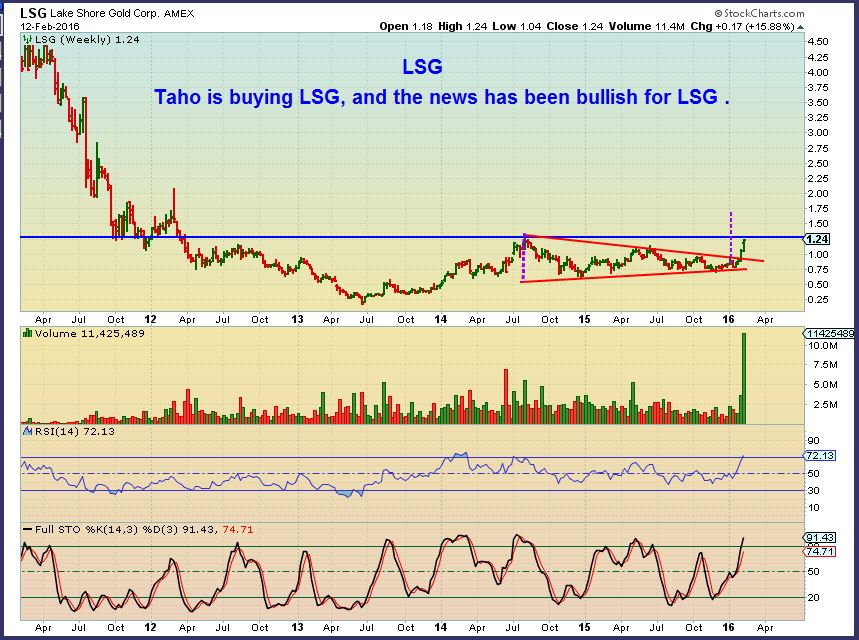Click the 20 label on the stochastic axis
The height and width of the screenshot is (640, 859).
click(x=814, y=597)
